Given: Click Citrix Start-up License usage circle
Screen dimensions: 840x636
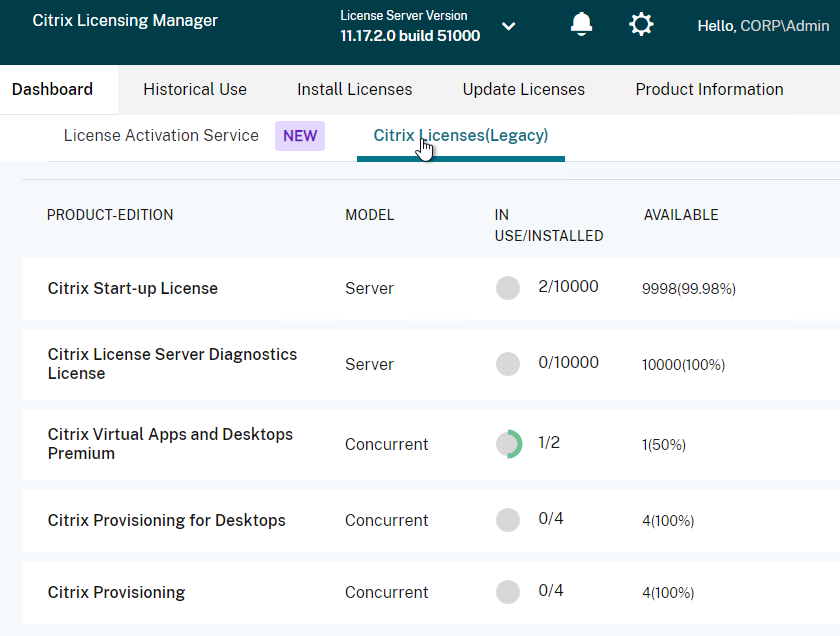Looking at the screenshot, I should click(508, 288).
